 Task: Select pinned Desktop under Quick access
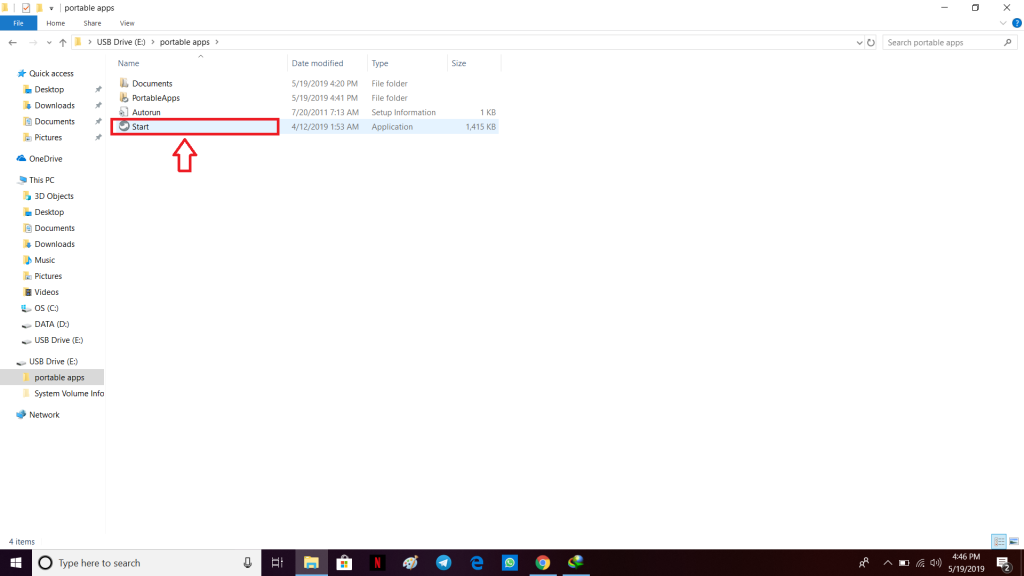pos(49,89)
